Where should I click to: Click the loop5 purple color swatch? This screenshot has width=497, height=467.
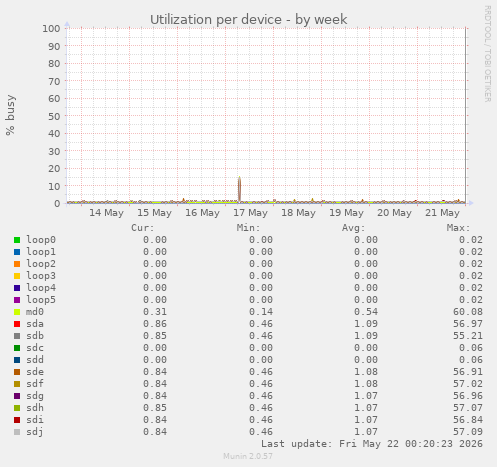17,300
